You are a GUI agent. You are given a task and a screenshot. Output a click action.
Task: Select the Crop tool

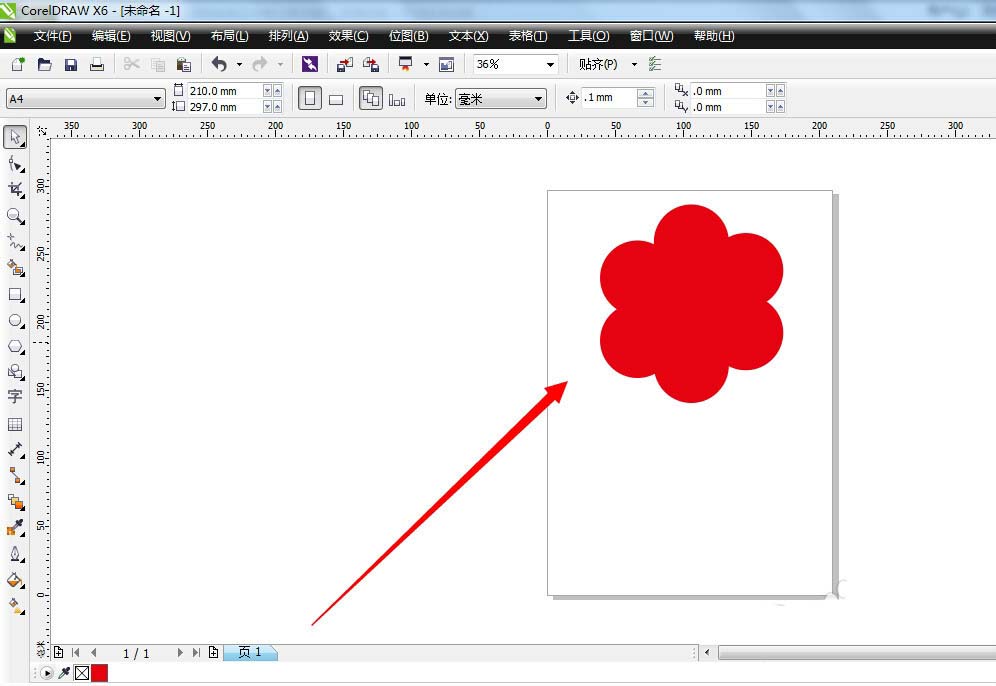tap(15, 189)
